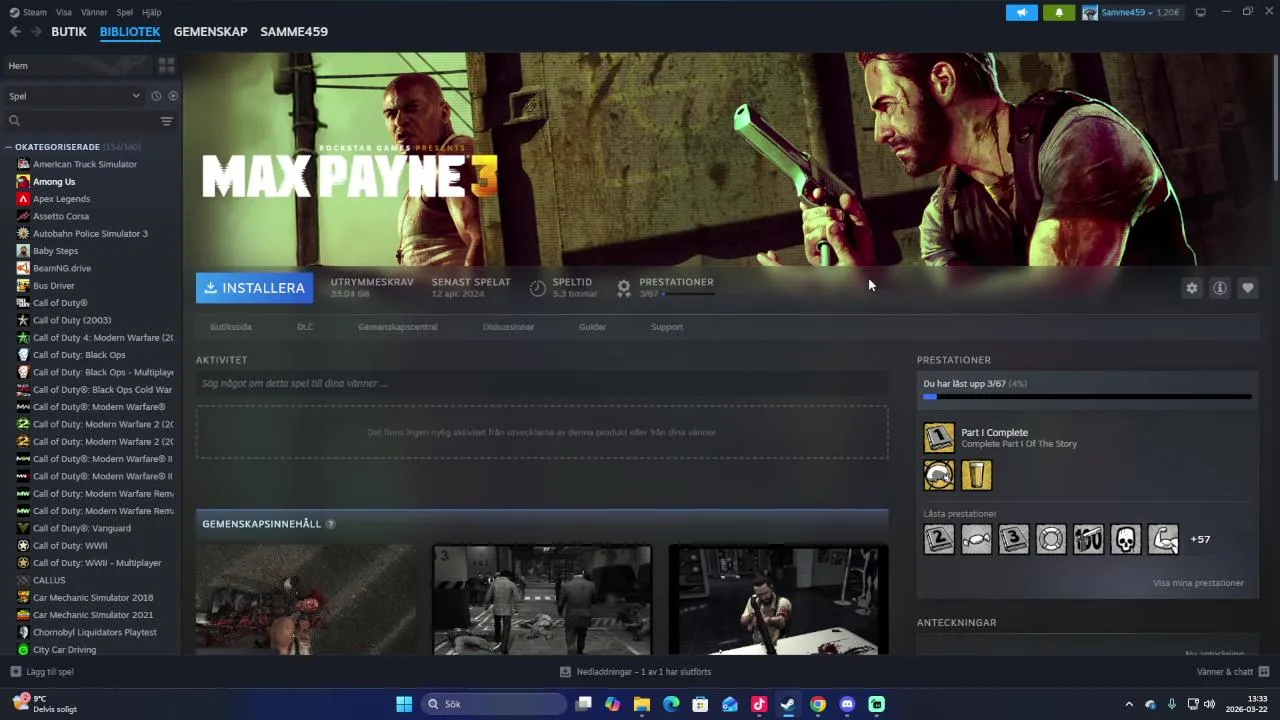Open the collections grid view icon
1280x720 pixels.
tap(167, 65)
